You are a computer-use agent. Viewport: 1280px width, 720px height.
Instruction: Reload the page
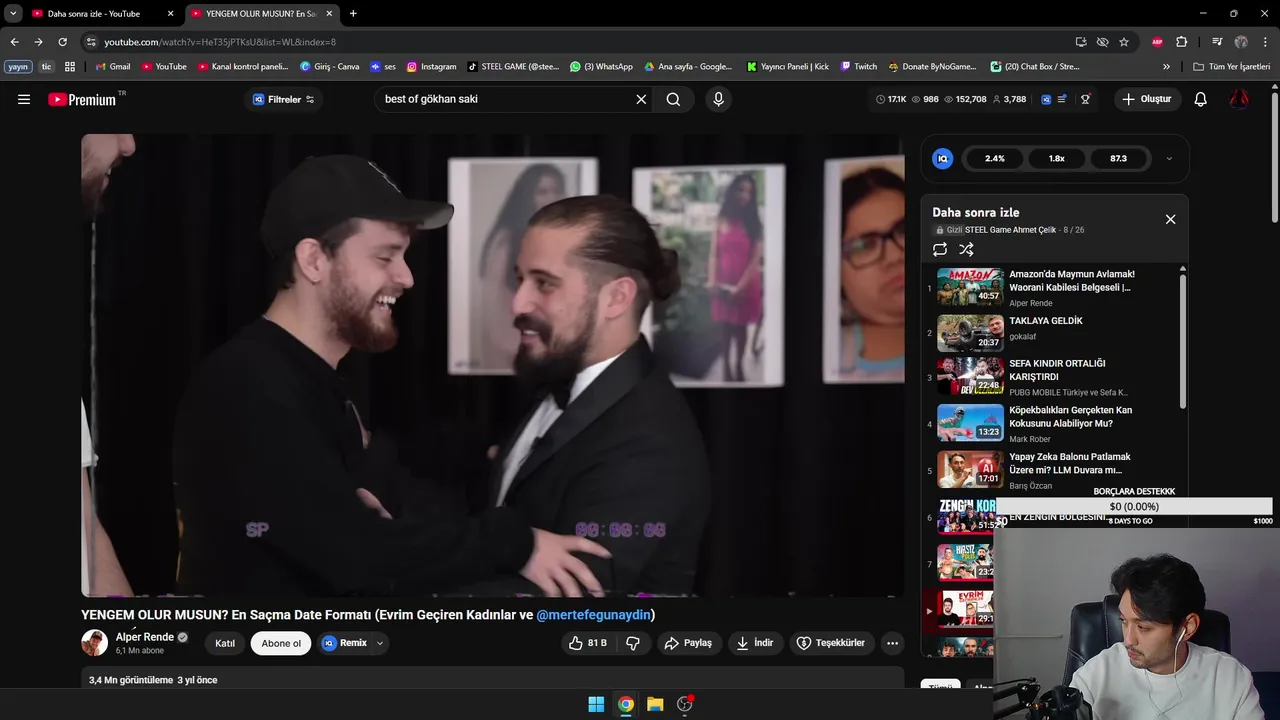coord(62,42)
